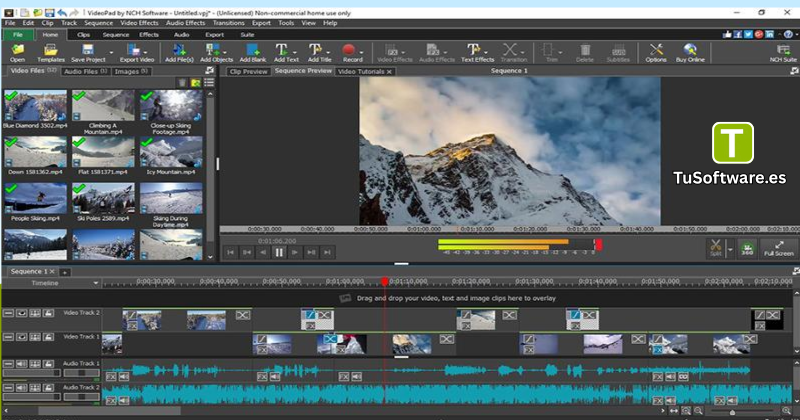
Task: Click the Full Screen button
Action: [779, 248]
